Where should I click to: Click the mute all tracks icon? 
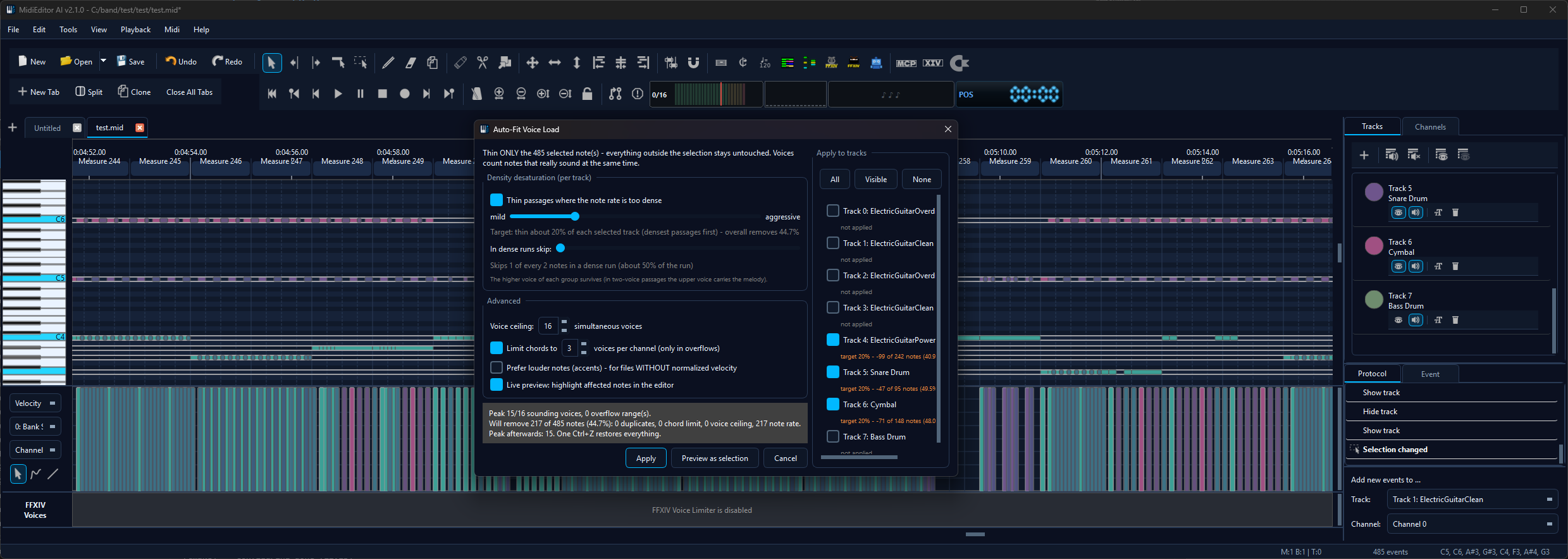click(x=1414, y=155)
